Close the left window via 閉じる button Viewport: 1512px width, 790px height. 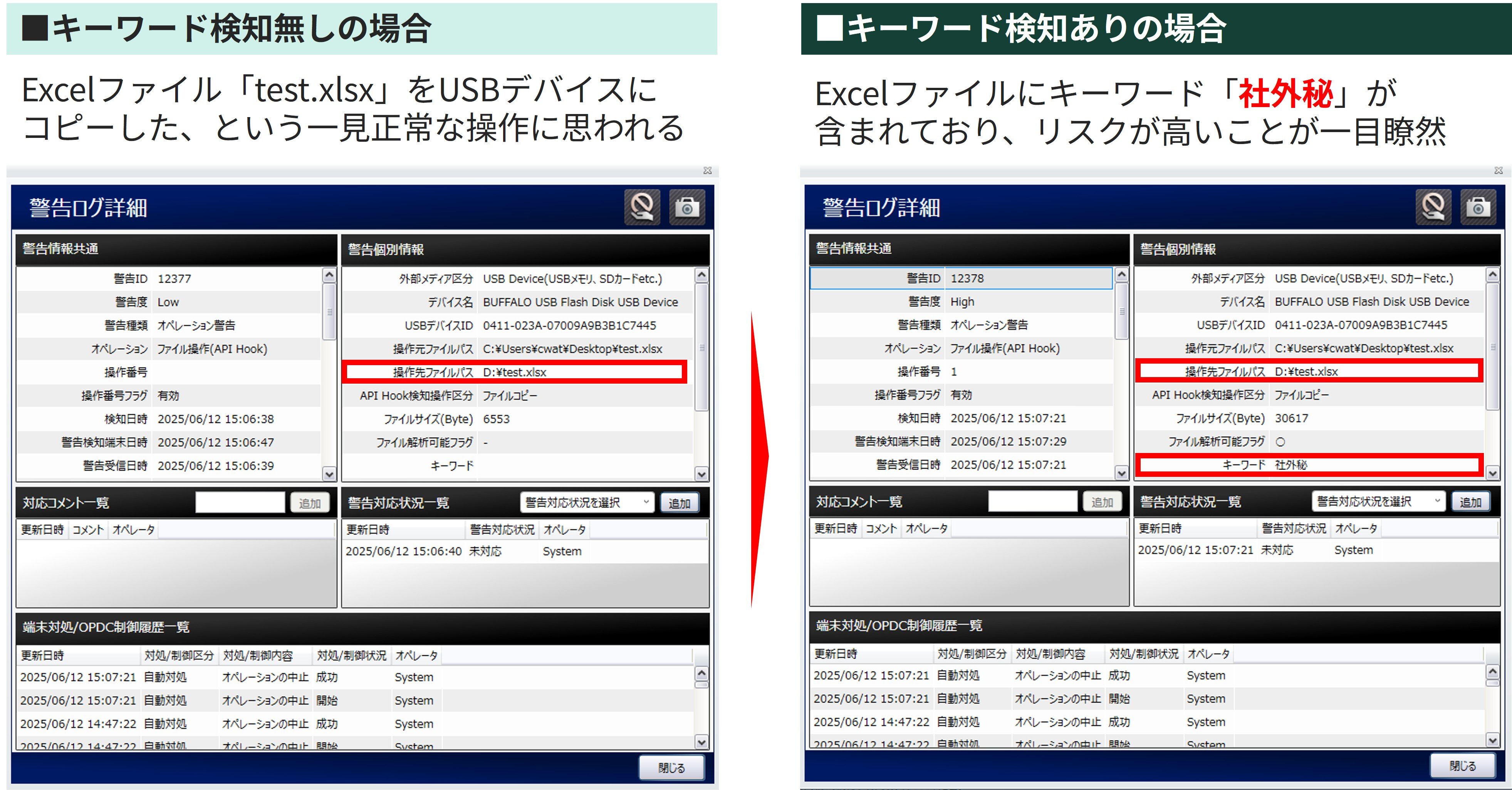point(671,768)
